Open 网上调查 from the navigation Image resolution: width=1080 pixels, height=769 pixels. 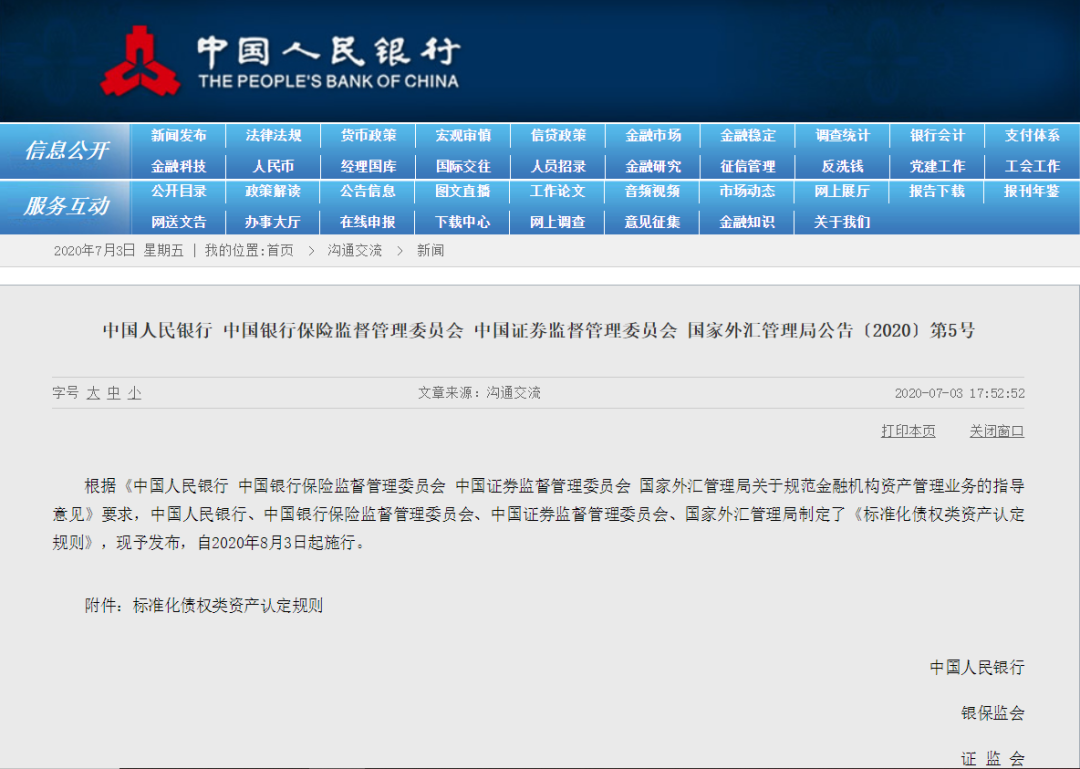(558, 222)
